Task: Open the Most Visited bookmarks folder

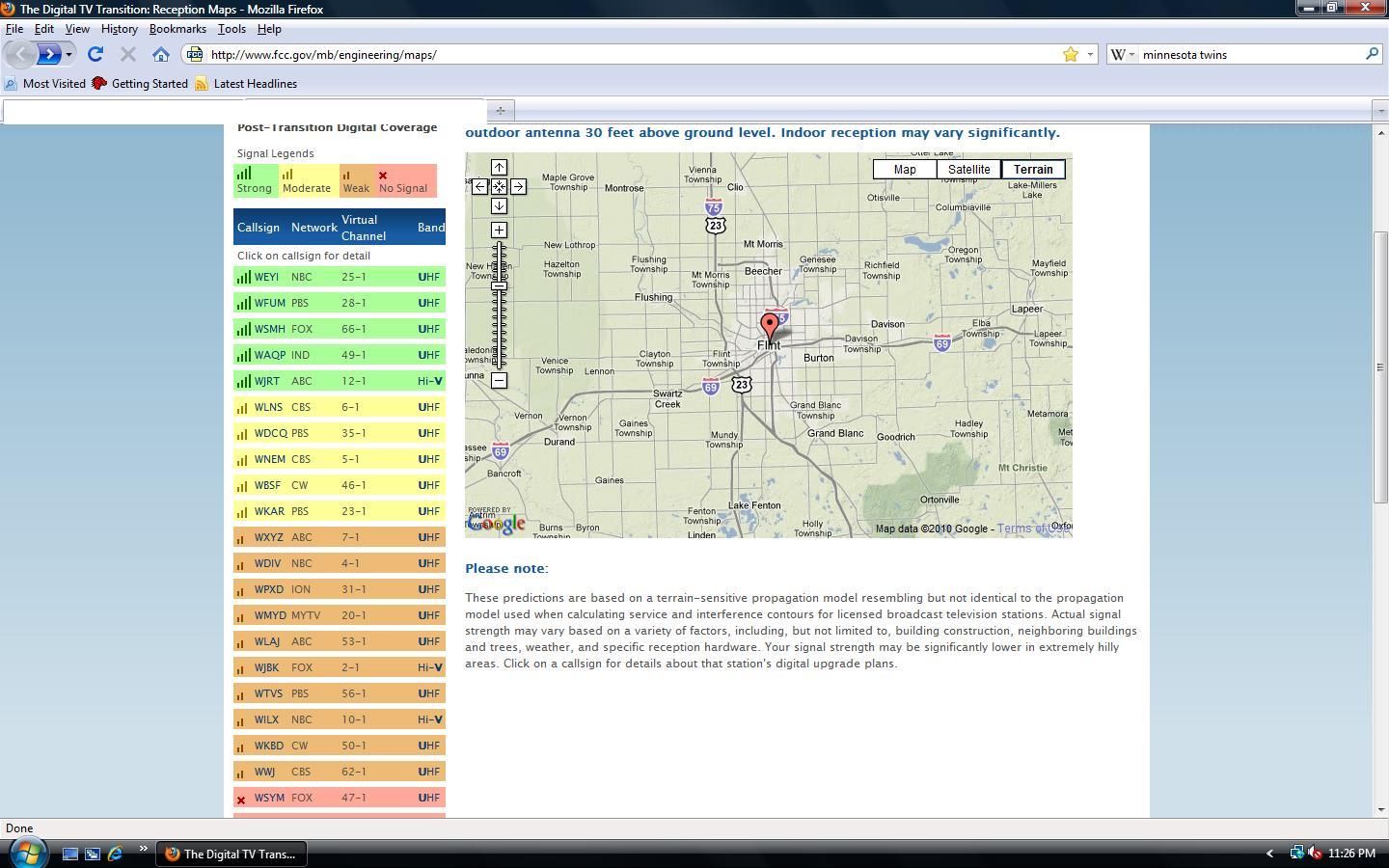Action: click(x=44, y=84)
